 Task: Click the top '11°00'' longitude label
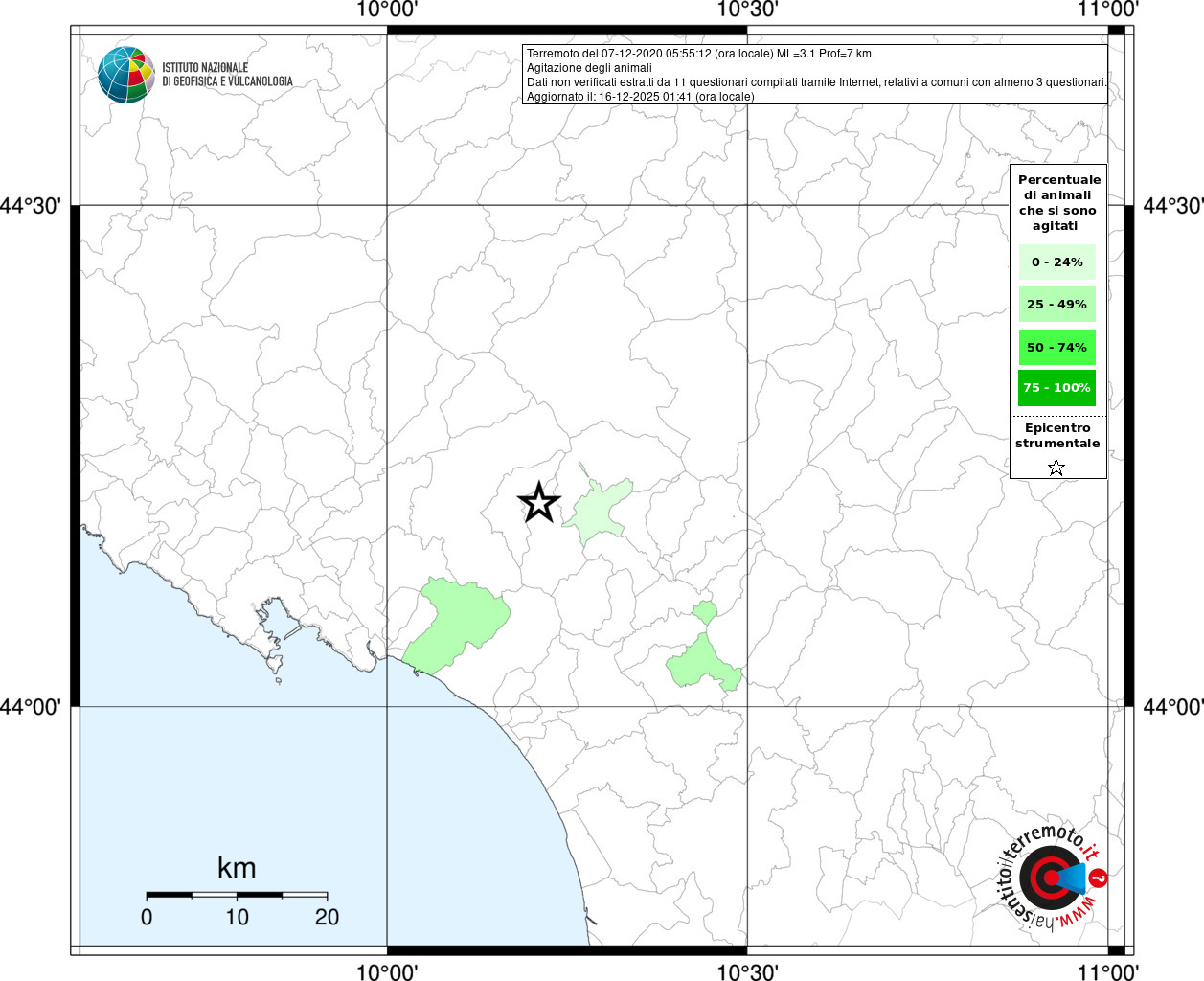pyautogui.click(x=1107, y=10)
